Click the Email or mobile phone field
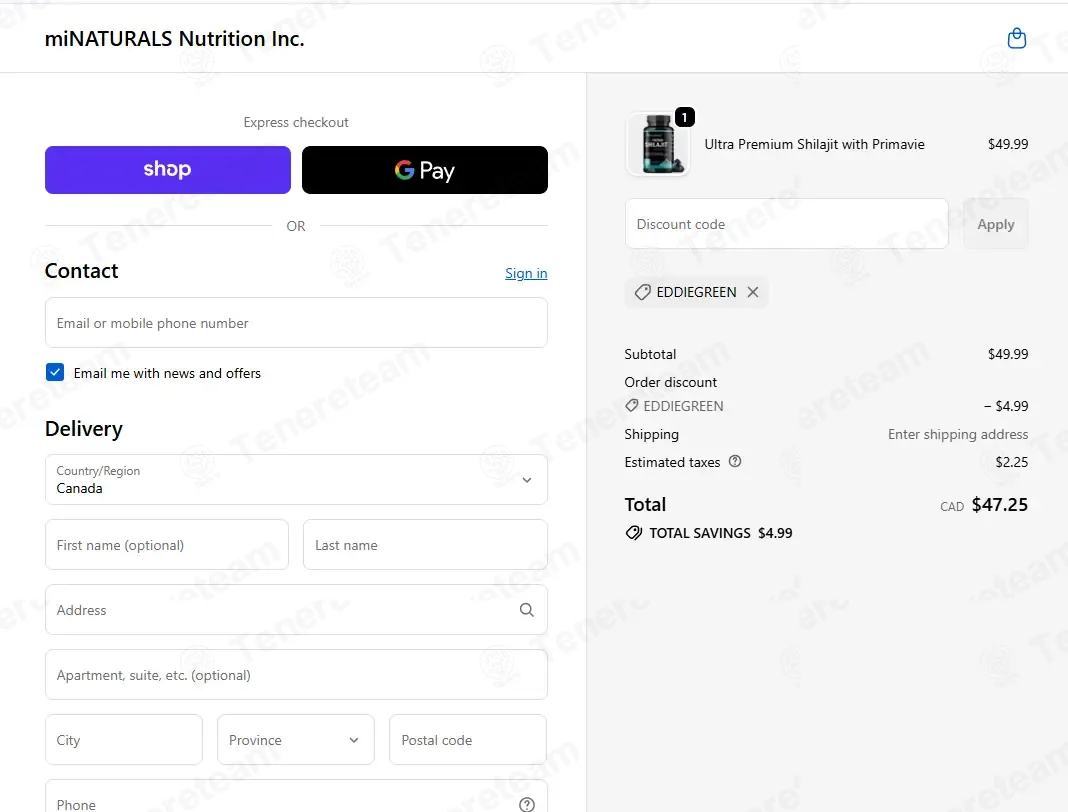1068x812 pixels. 296,323
